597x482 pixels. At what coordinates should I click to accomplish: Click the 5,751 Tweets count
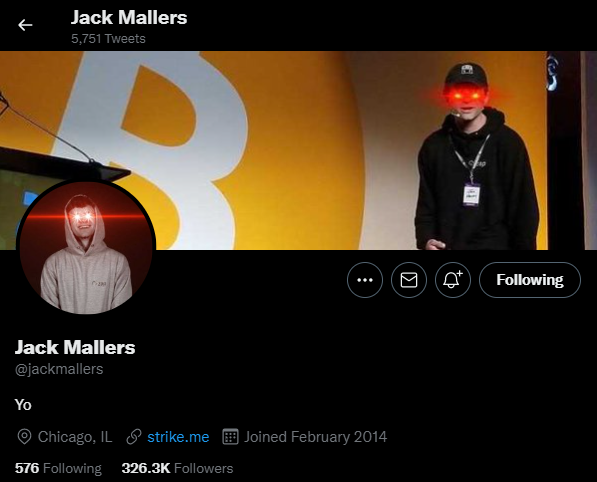click(108, 38)
